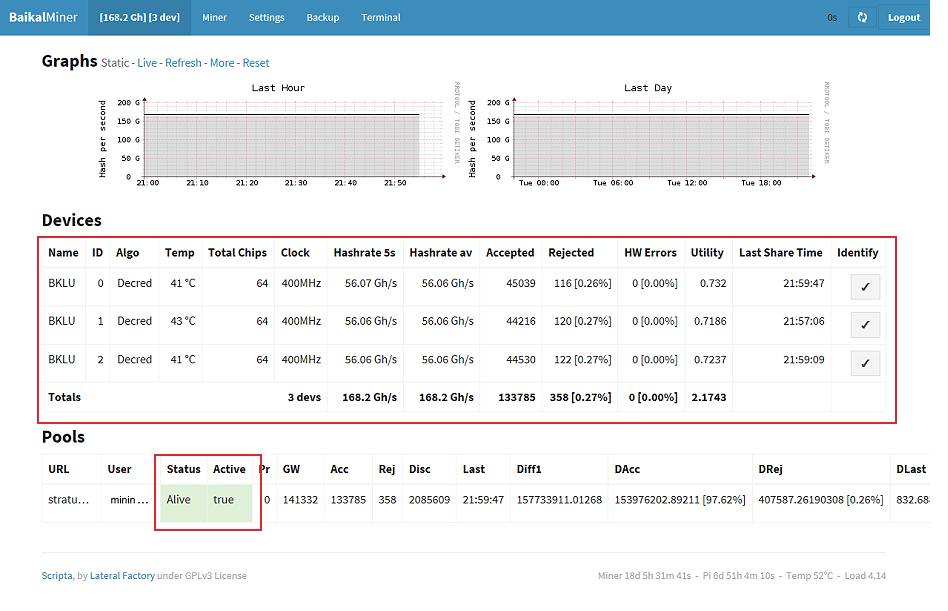The height and width of the screenshot is (611, 948).
Task: Click the 0s refresh timer in navbar
Action: [x=832, y=18]
